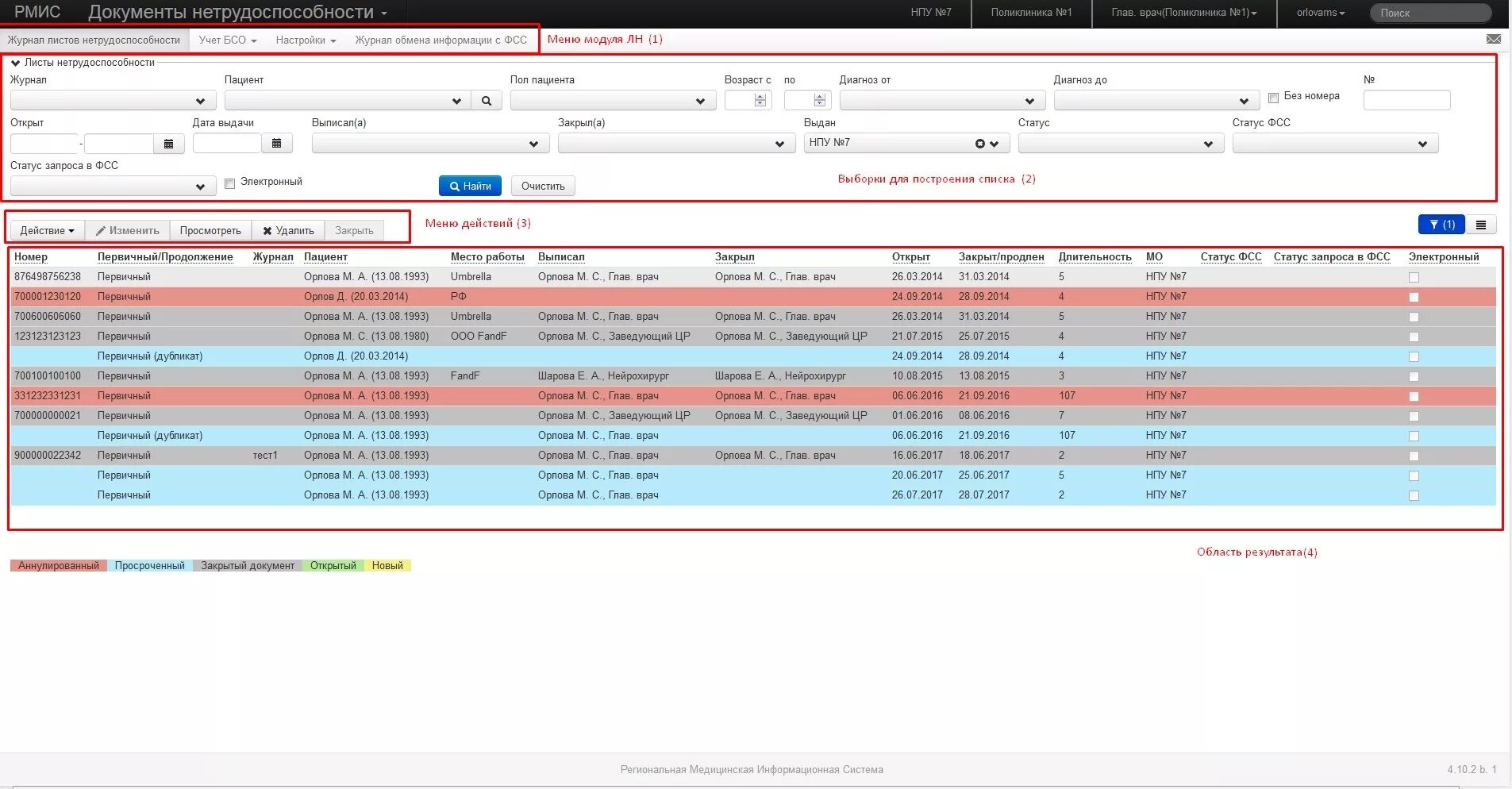The image size is (1512, 789).
Task: Open the Диагноз до dropdown
Action: pos(1156,101)
